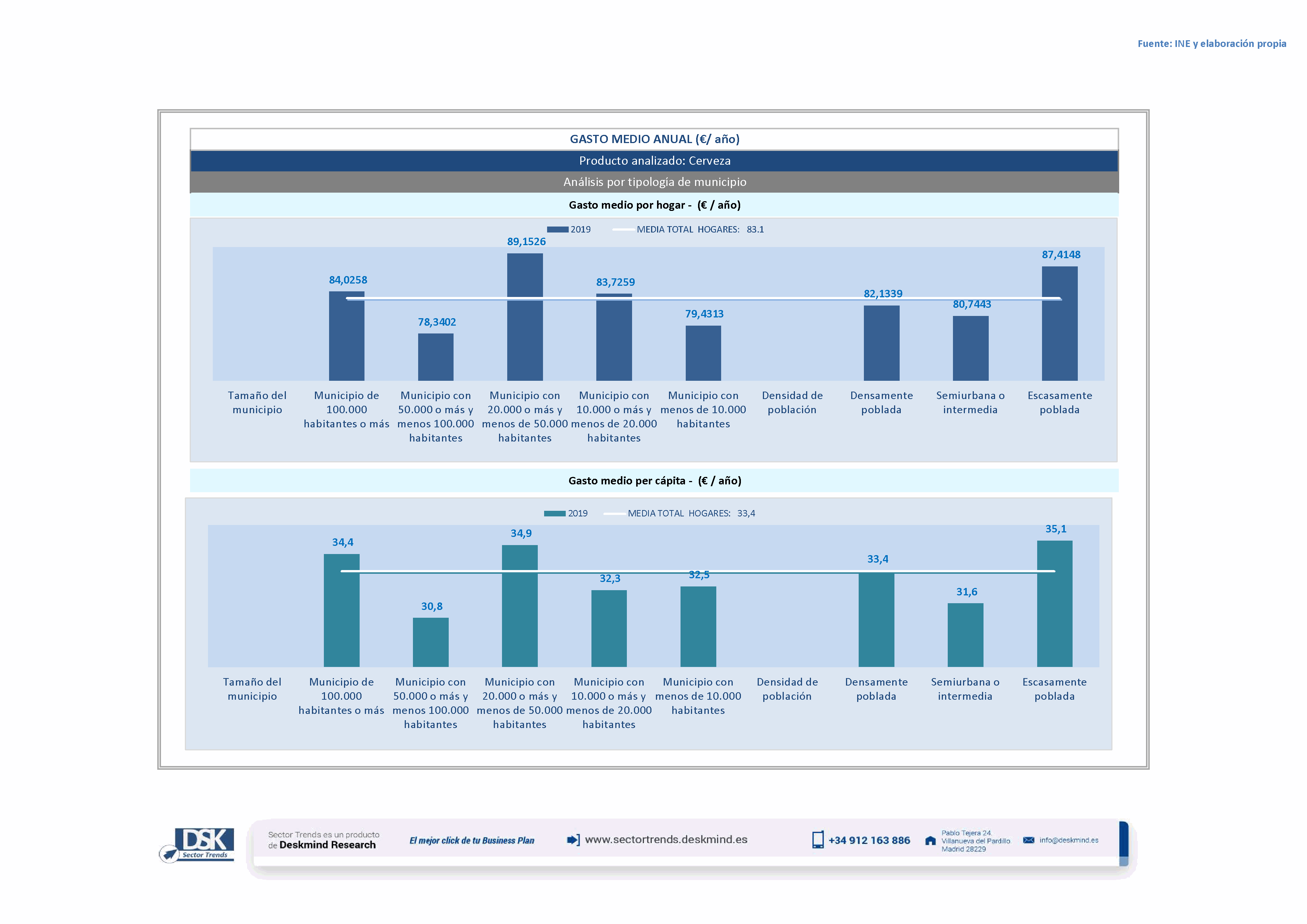Click the arrow icon beside the website URL

tap(573, 840)
